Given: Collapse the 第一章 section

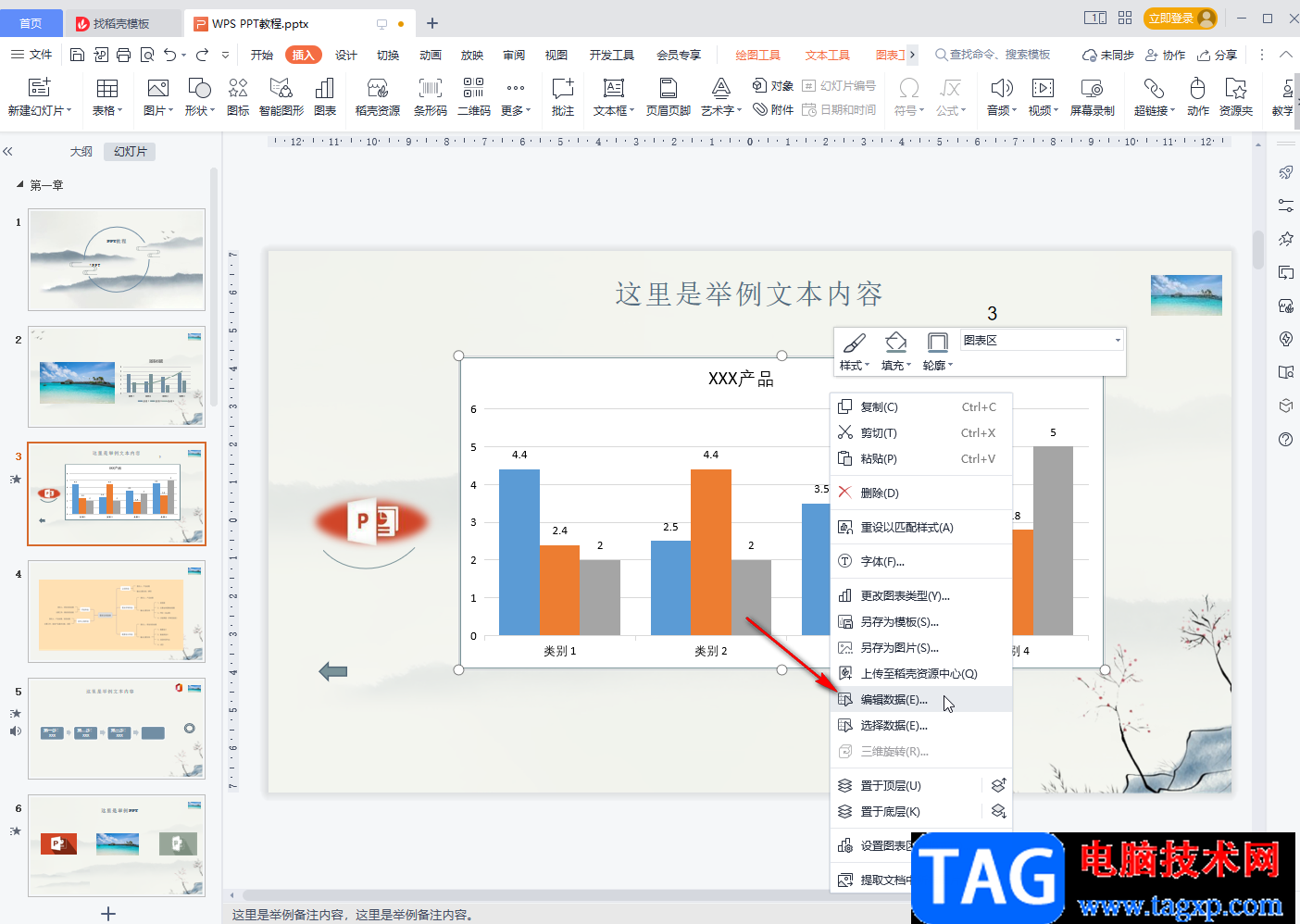Looking at the screenshot, I should coord(20,185).
